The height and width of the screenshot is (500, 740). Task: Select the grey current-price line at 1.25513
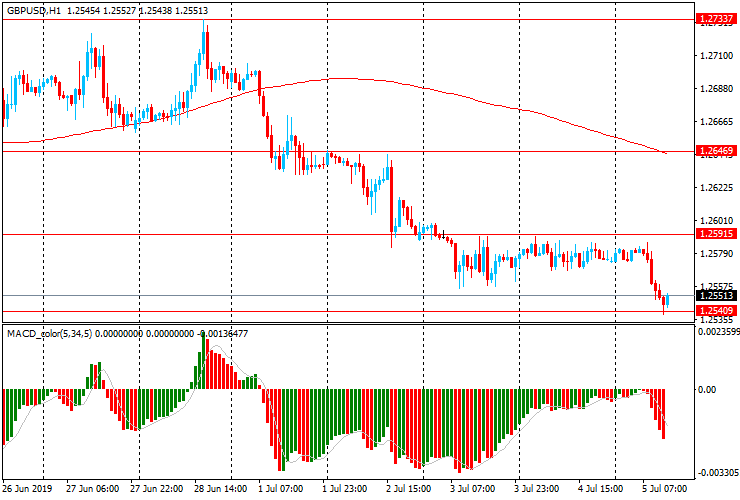click(x=349, y=296)
